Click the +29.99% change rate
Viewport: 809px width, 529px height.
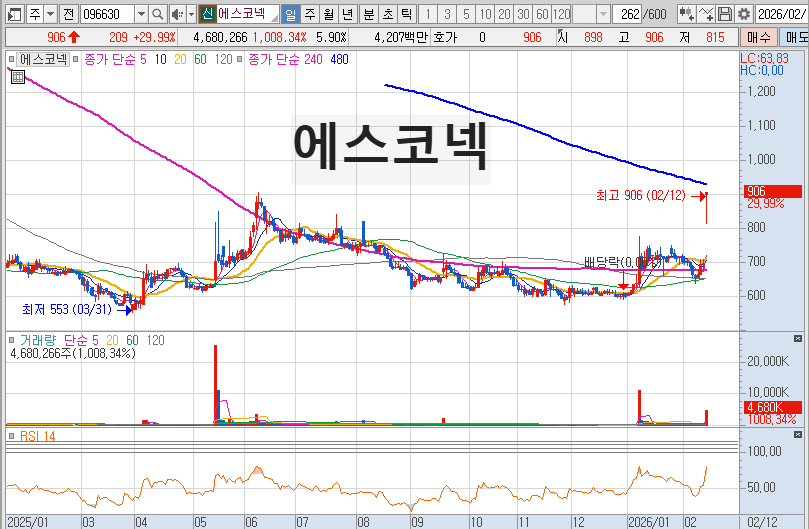[155, 37]
